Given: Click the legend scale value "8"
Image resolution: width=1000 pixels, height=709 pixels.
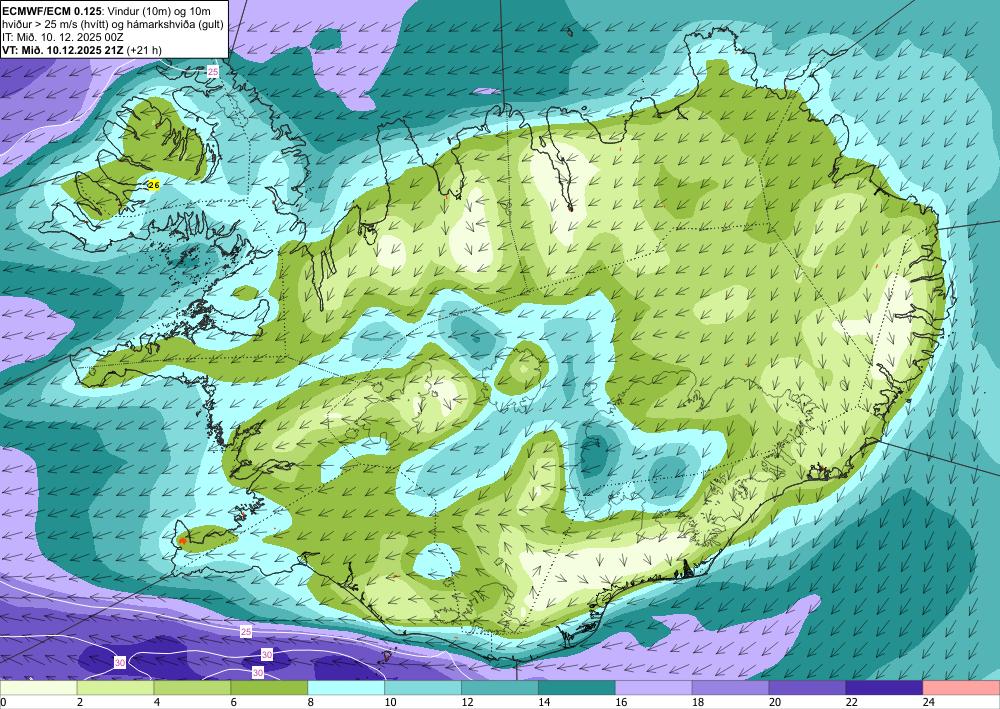Looking at the screenshot, I should pyautogui.click(x=311, y=702).
